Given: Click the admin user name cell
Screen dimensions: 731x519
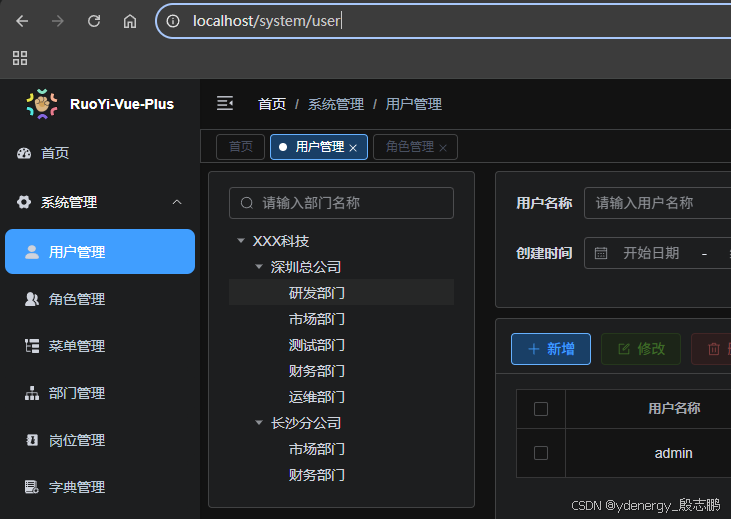Looking at the screenshot, I should (673, 453).
